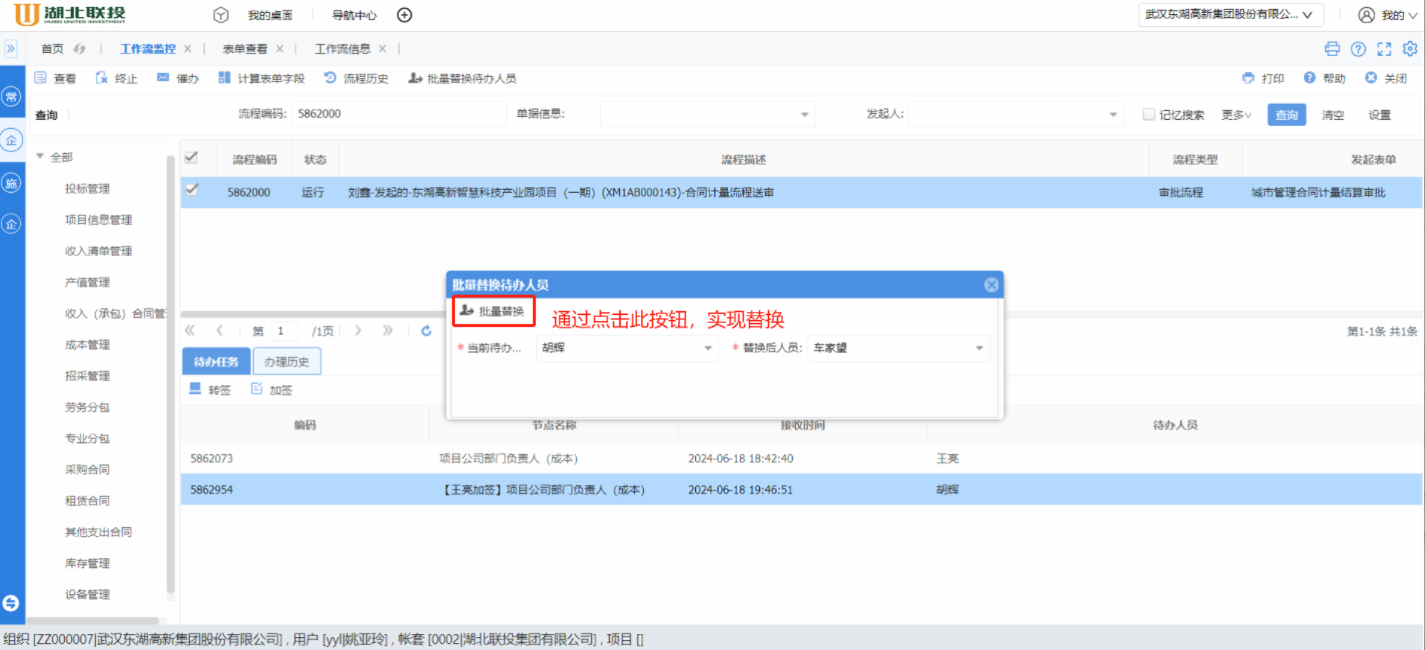Click the 终止 toolbar icon
This screenshot has height=650, width=1425.
102,78
